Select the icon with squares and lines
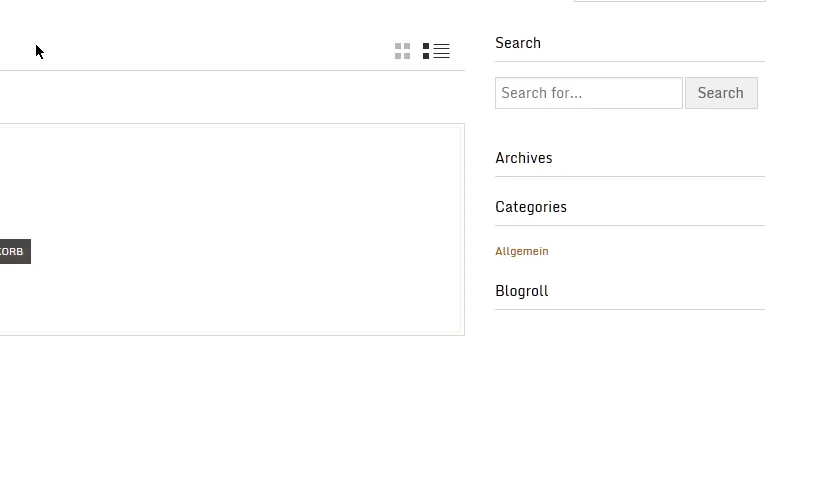This screenshot has width=839, height=479. click(436, 51)
